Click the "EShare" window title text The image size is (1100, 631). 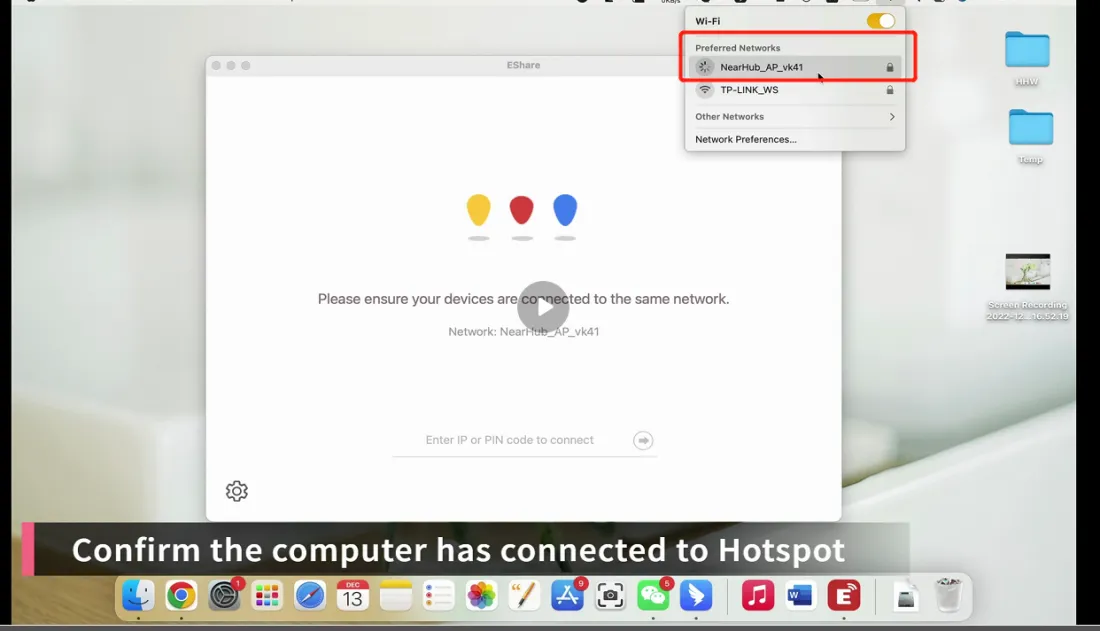click(x=523, y=65)
